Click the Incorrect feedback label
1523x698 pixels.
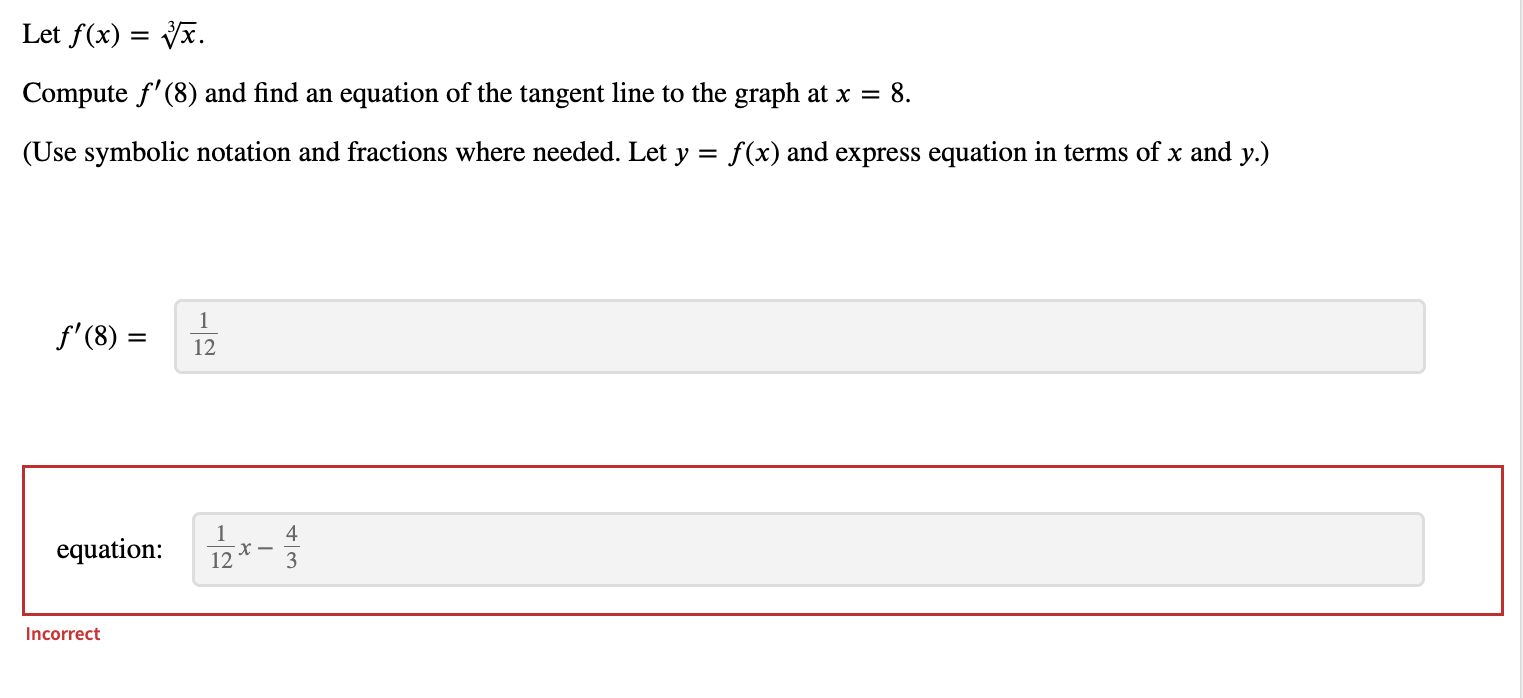(62, 633)
